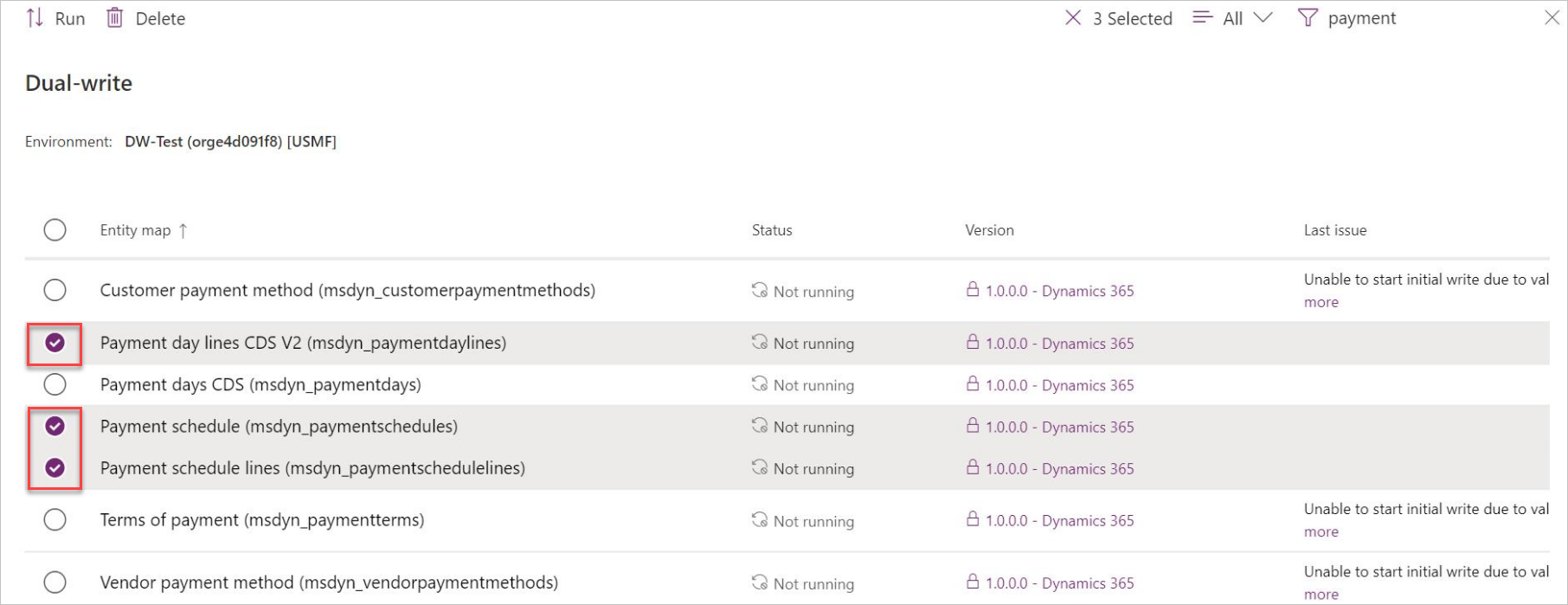Sort by the Version column header
This screenshot has height=605, width=1568.
pos(989,230)
